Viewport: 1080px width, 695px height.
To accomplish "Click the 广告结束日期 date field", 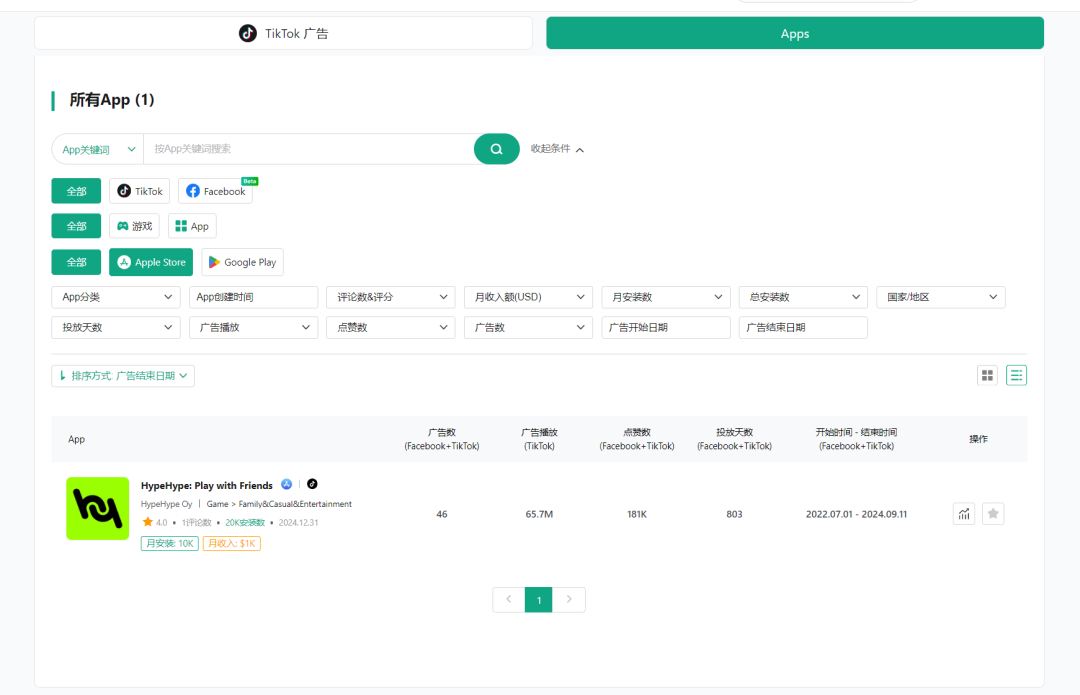I will 803,327.
